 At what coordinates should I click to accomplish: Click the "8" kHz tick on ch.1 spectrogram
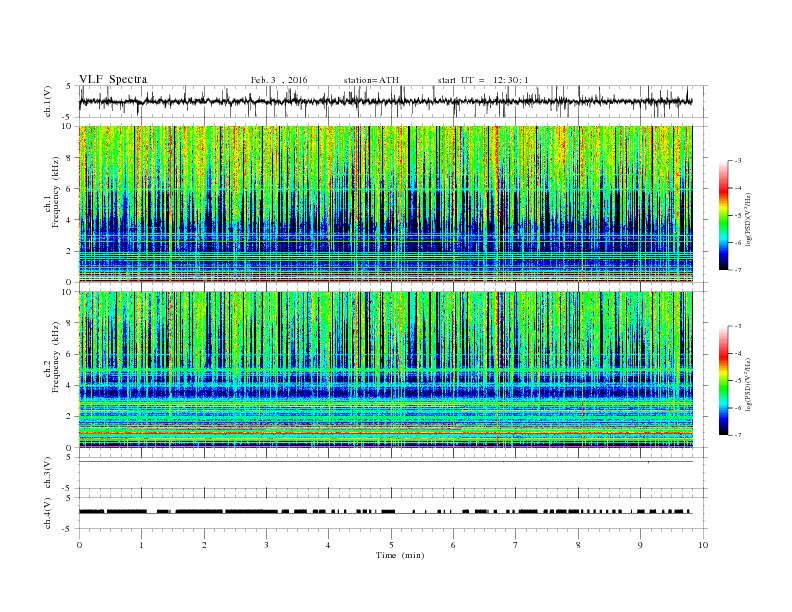(x=70, y=158)
